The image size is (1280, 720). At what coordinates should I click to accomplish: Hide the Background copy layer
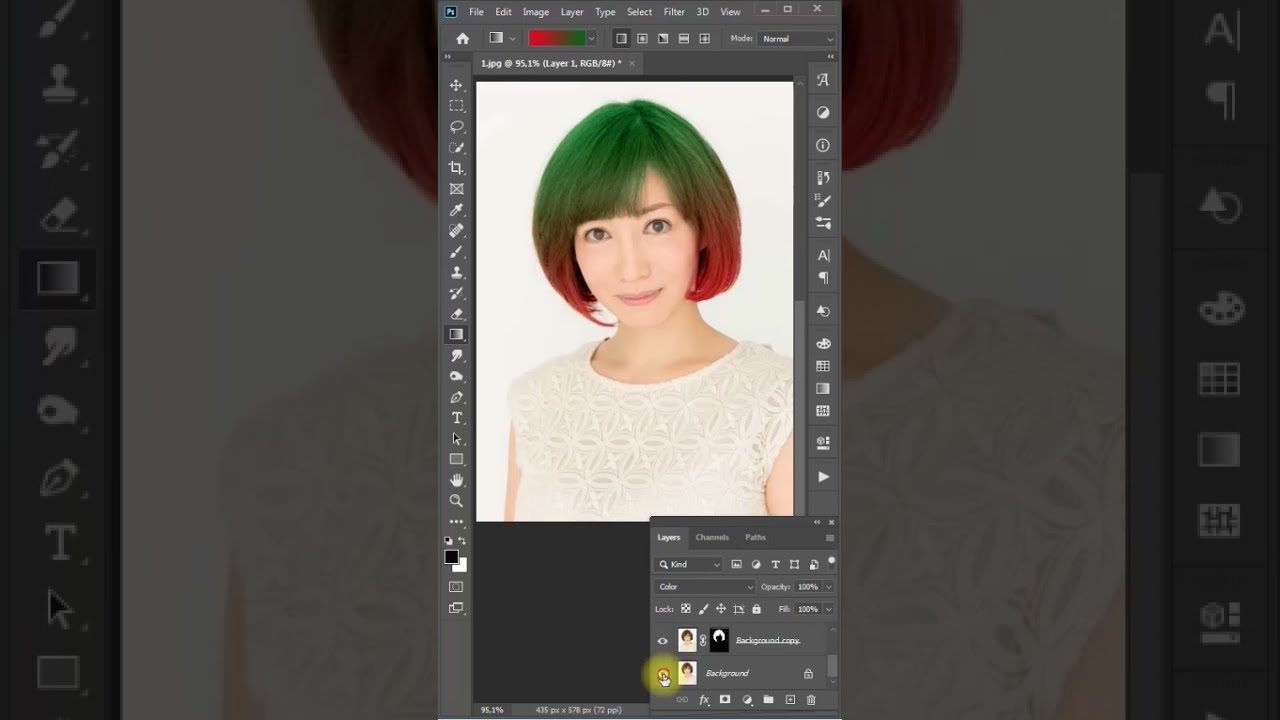click(662, 641)
